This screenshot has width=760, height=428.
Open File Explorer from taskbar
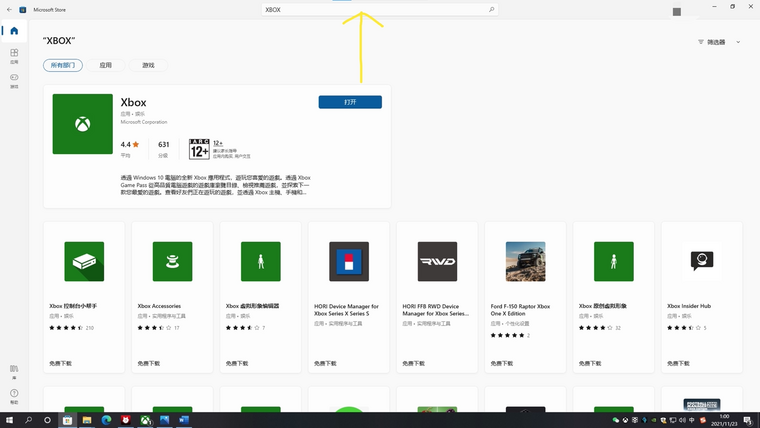[x=87, y=420]
